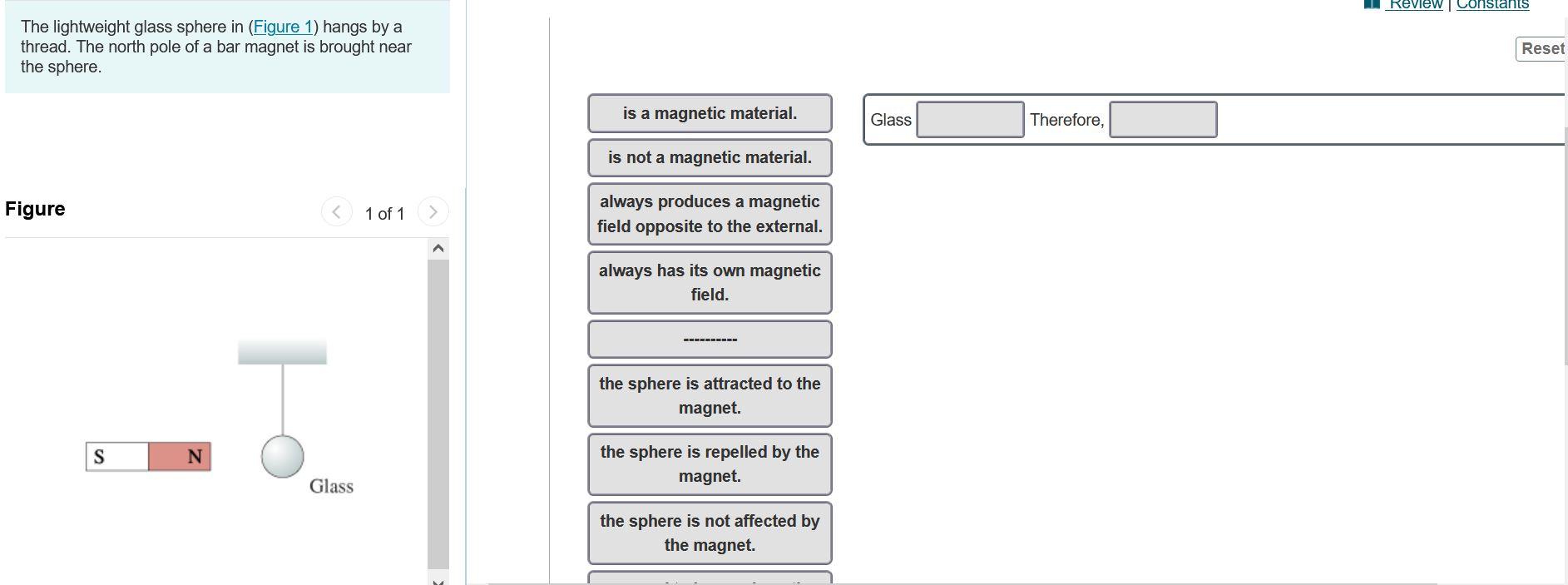
Task: Select the 'is a magnetic material.' tile
Action: [x=709, y=113]
